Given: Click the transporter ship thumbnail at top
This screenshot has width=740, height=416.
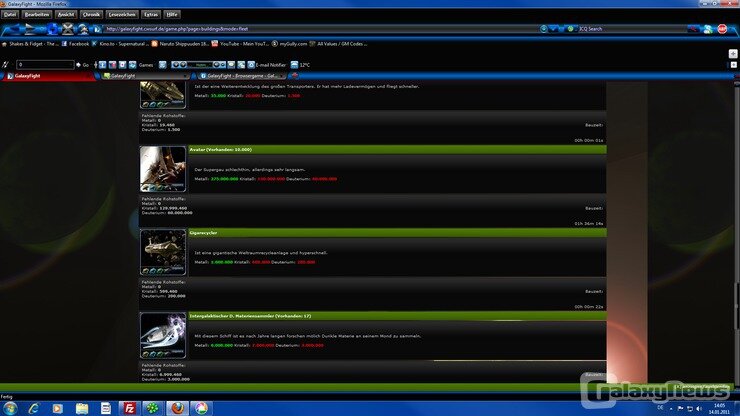Looking at the screenshot, I should click(x=163, y=94).
